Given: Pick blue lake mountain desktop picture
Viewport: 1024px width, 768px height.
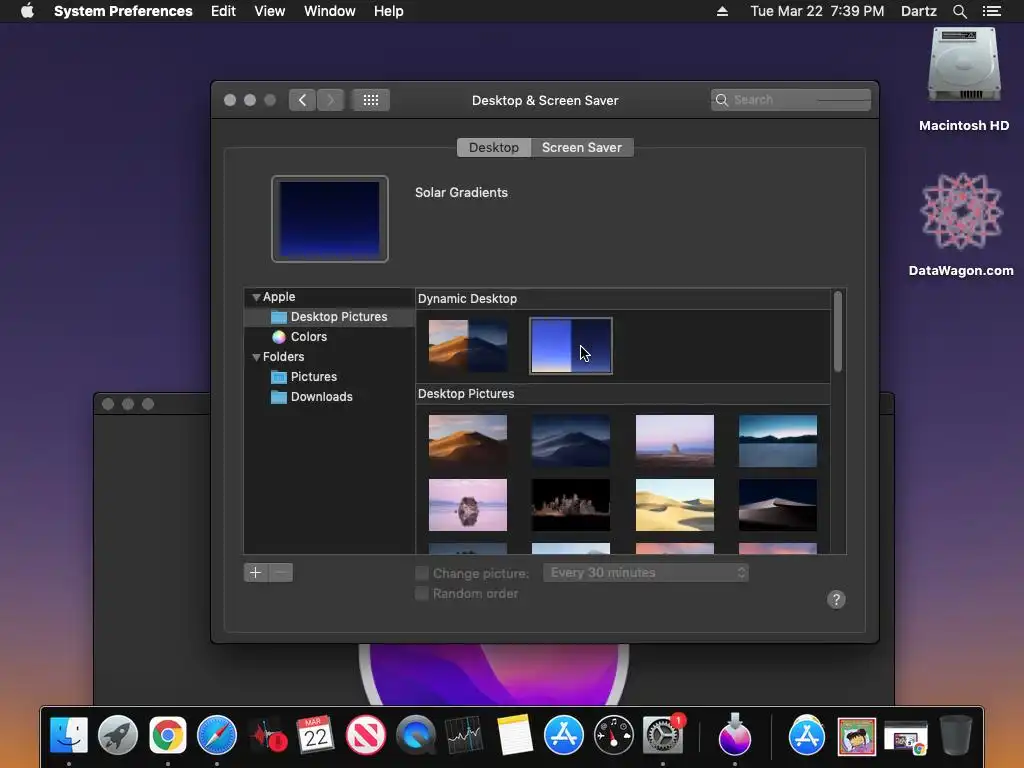Looking at the screenshot, I should tap(778, 441).
